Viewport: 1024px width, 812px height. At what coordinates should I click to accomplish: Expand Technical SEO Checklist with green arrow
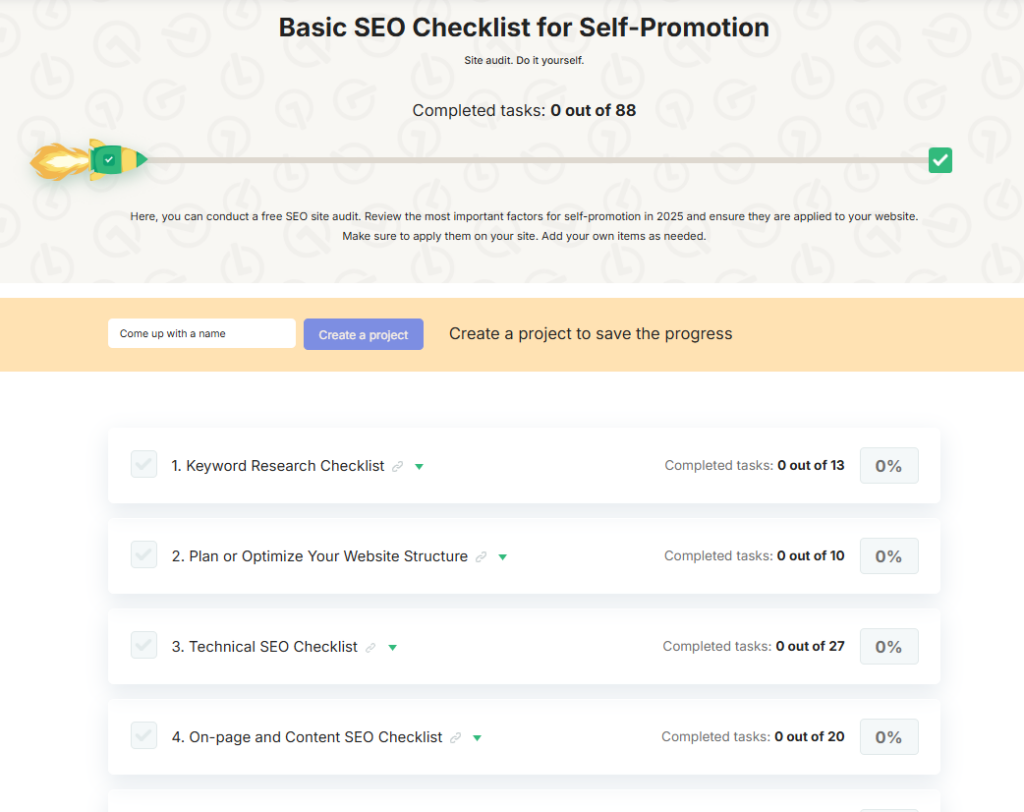point(393,648)
